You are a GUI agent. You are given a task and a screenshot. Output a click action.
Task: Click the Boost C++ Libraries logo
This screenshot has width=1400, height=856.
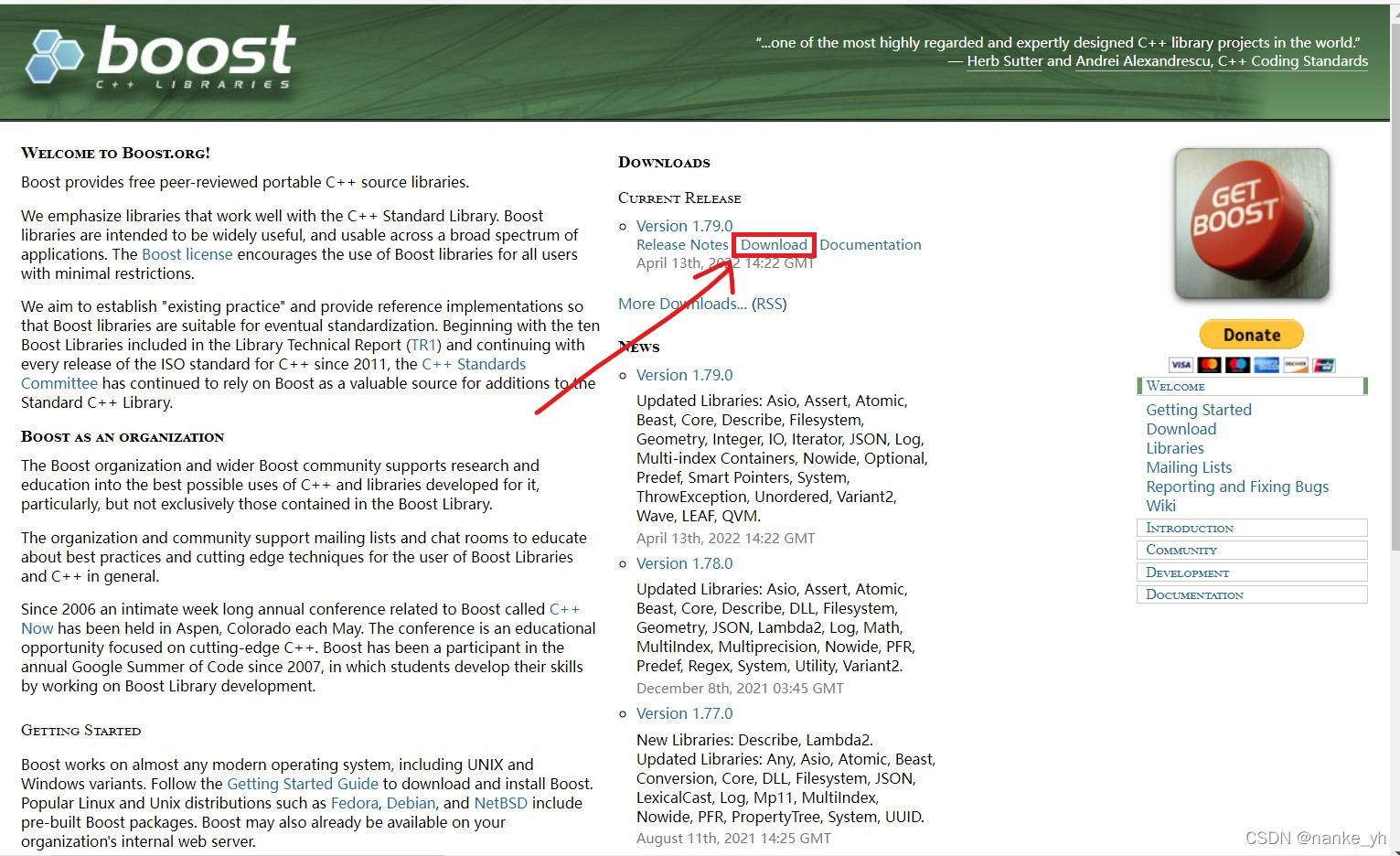[160, 58]
